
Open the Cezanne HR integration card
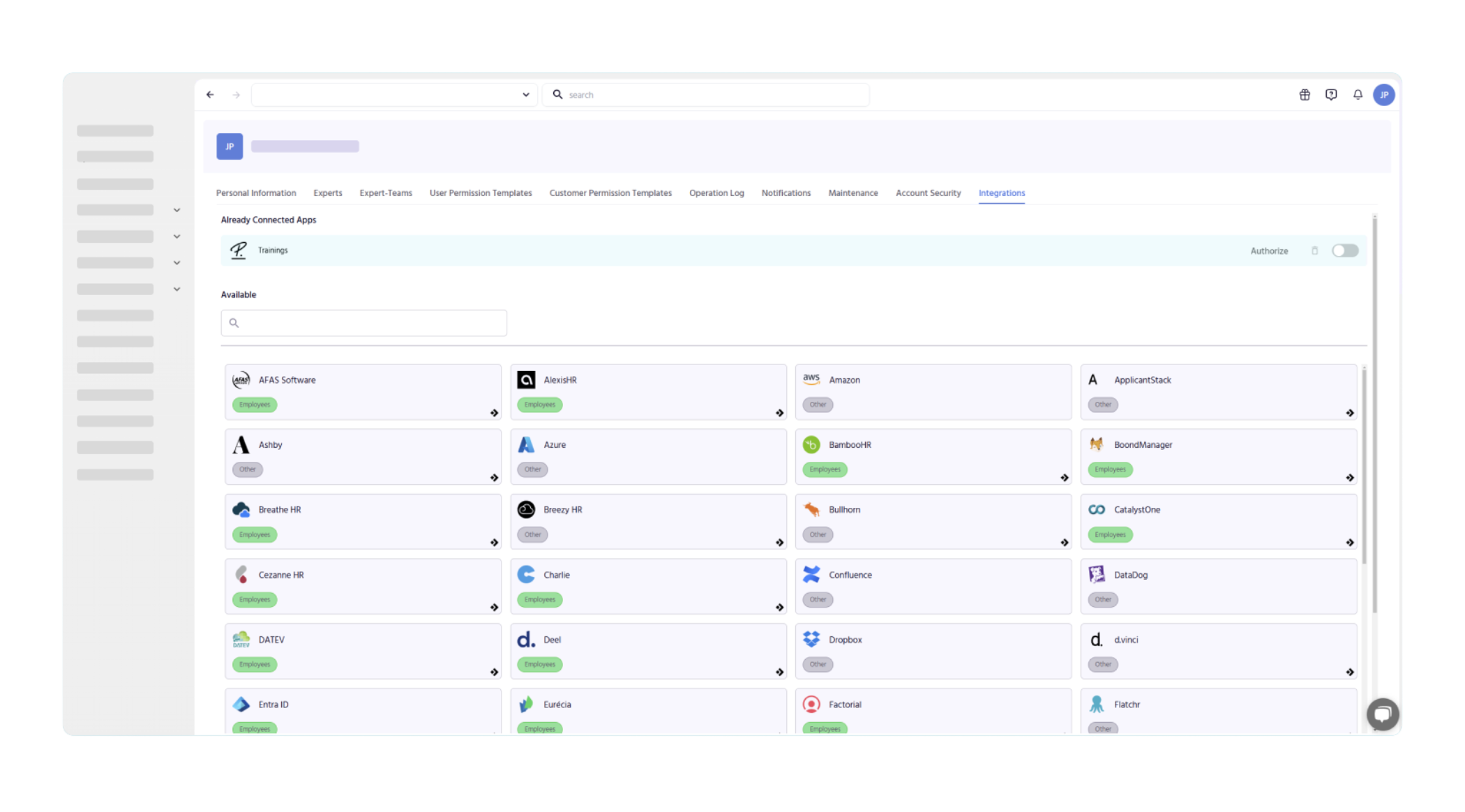[363, 587]
